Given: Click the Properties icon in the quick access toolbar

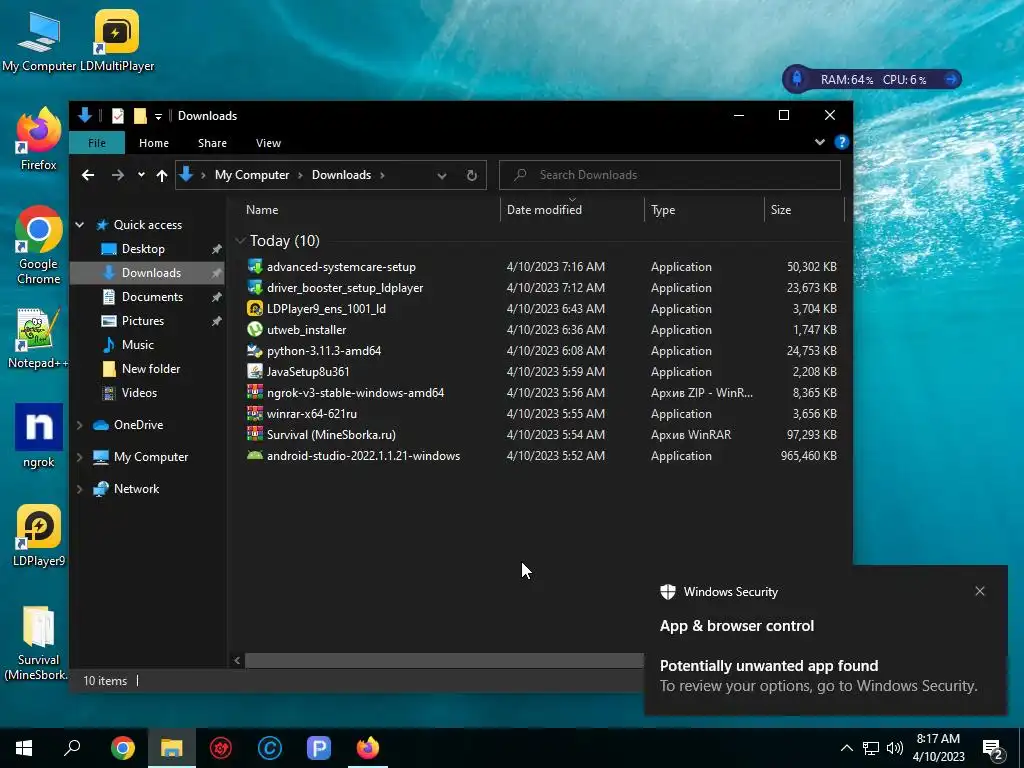Looking at the screenshot, I should point(118,116).
